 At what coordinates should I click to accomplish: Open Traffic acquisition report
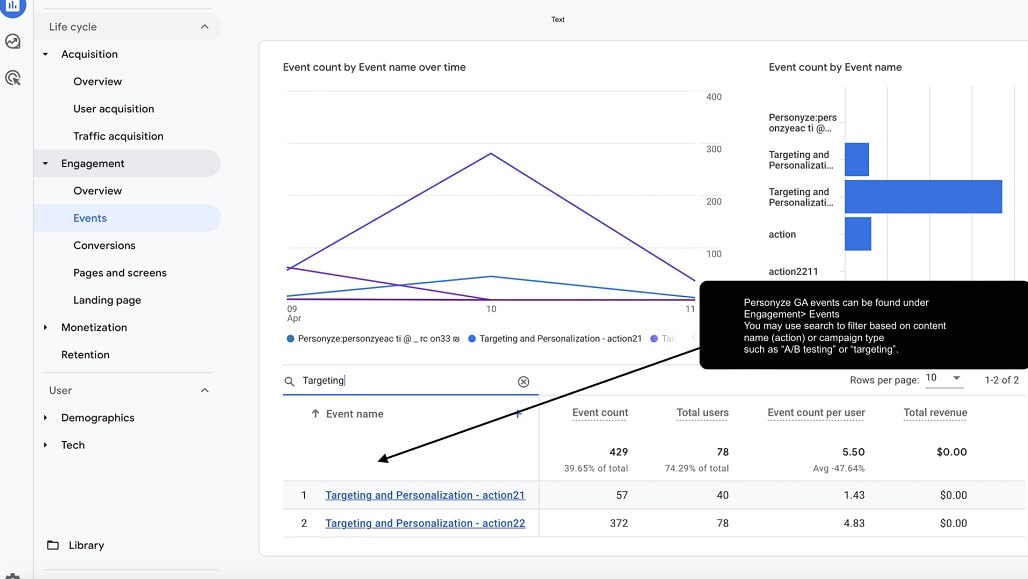click(118, 136)
